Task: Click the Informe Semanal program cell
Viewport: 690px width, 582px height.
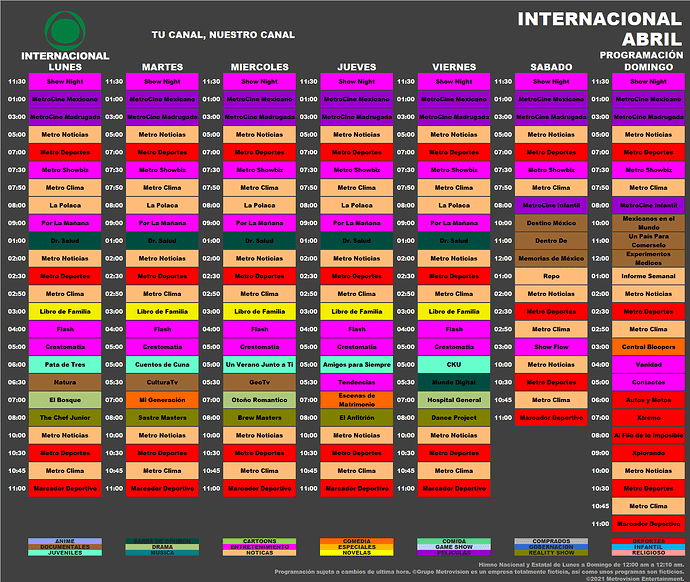Action: (649, 276)
